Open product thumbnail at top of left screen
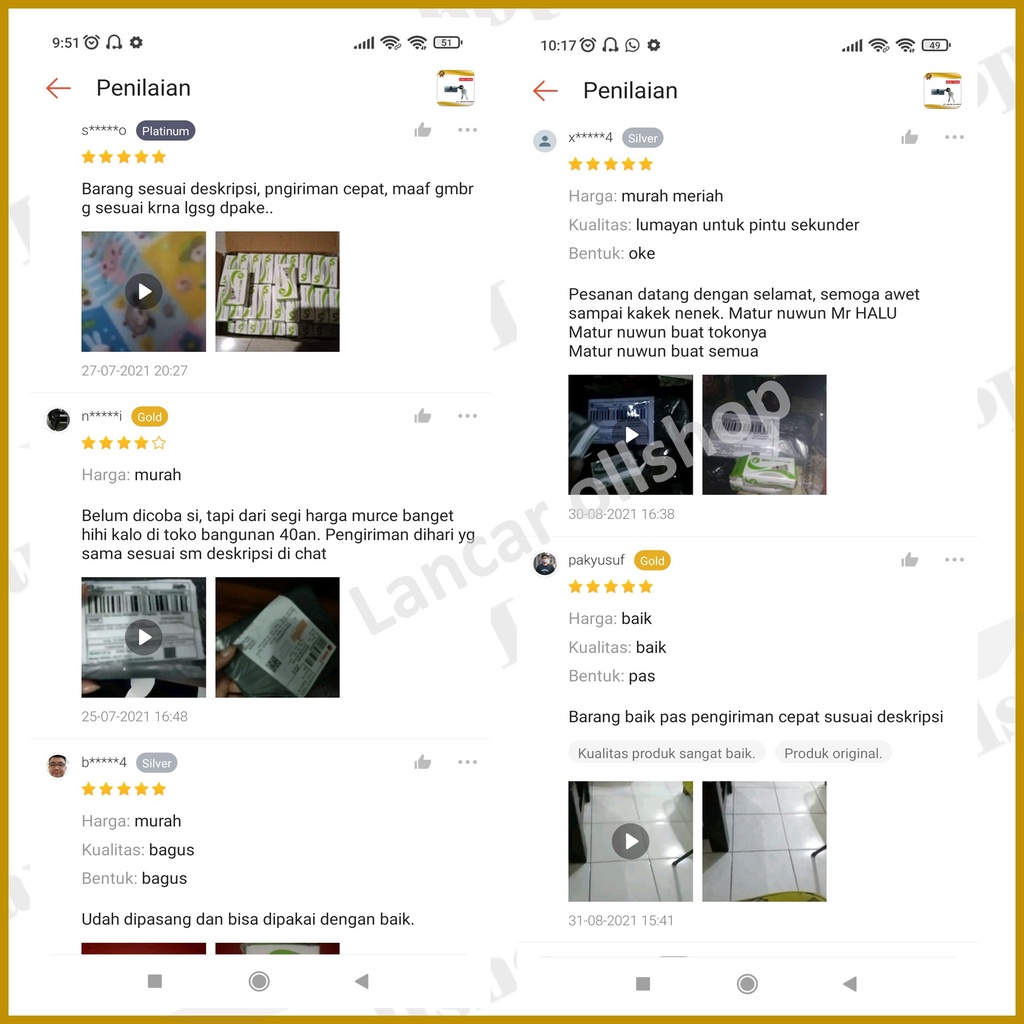Image resolution: width=1024 pixels, height=1024 pixels. pos(456,88)
